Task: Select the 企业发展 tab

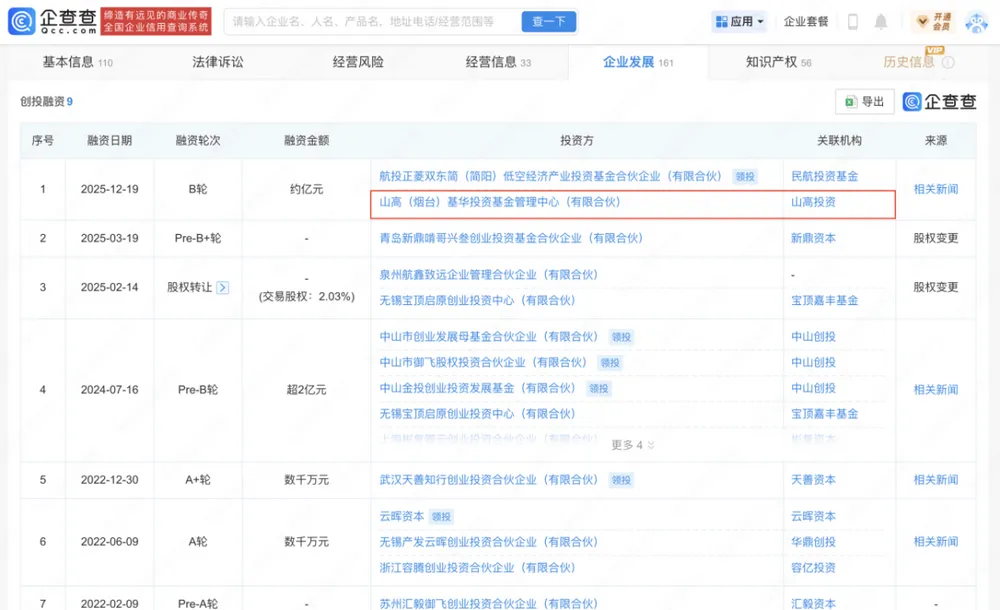Action: point(638,62)
